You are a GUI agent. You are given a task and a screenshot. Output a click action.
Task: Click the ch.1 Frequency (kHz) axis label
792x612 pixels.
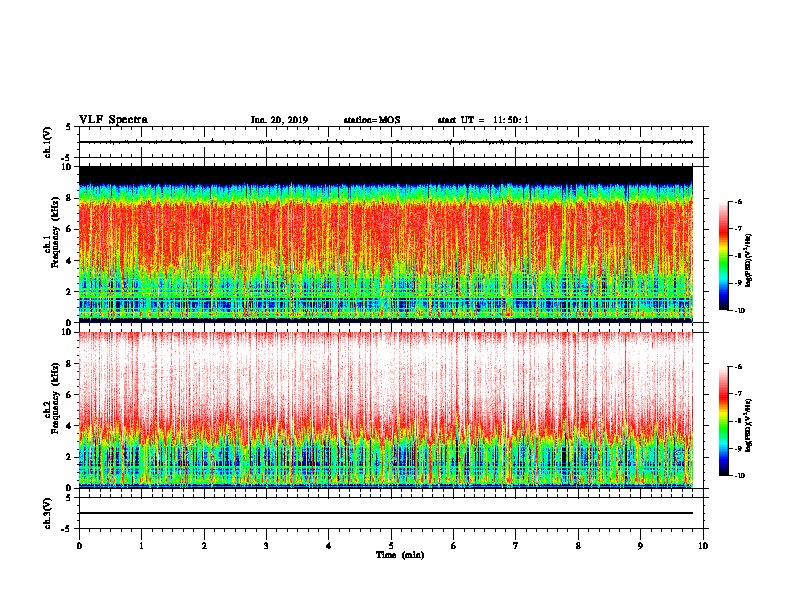tap(51, 232)
